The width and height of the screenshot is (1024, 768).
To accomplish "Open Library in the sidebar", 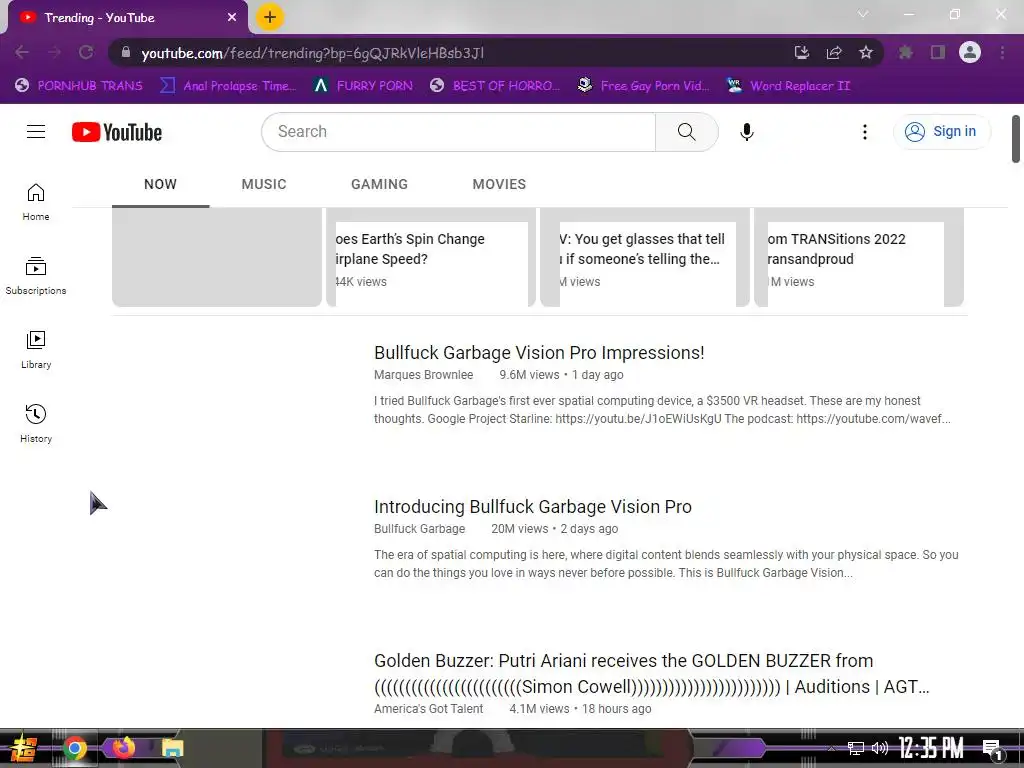I will 36,350.
